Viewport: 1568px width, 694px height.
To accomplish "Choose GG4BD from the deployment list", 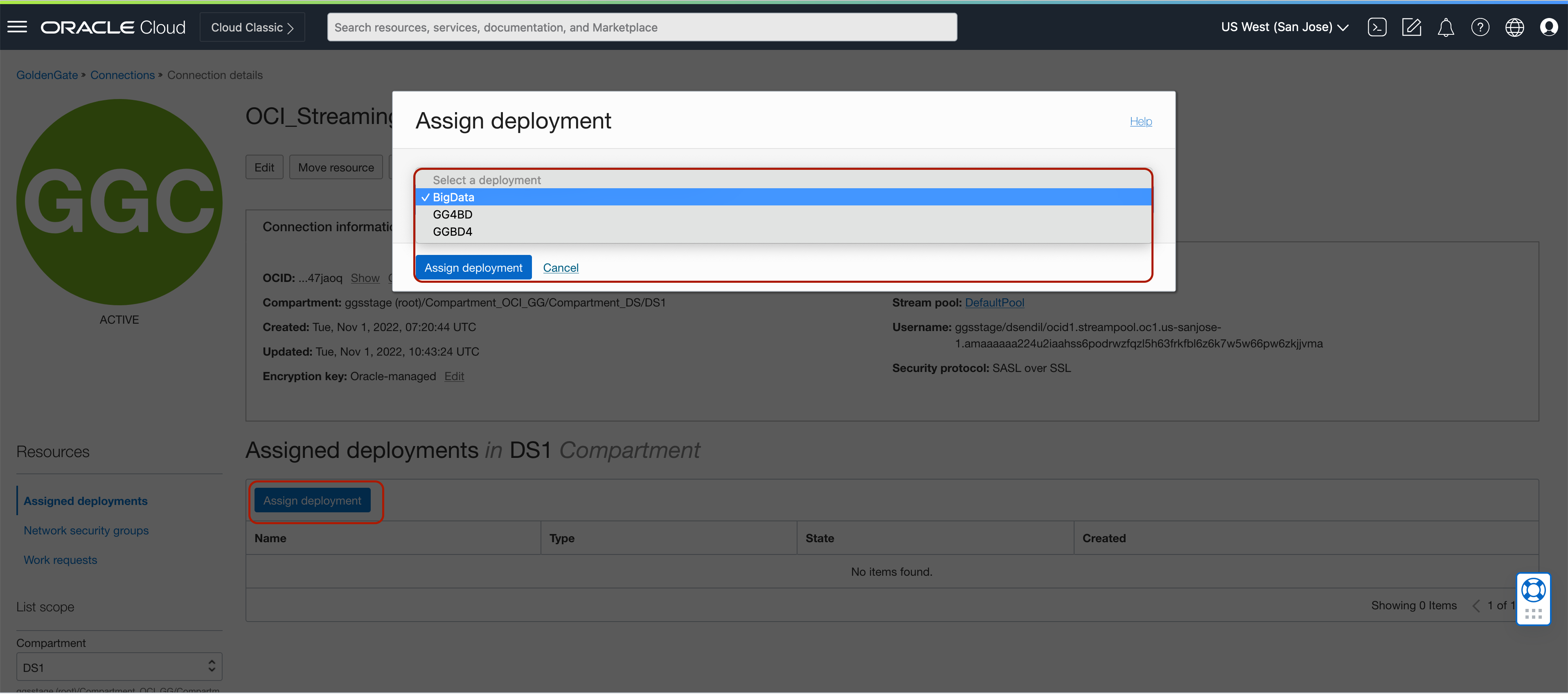I will point(452,214).
